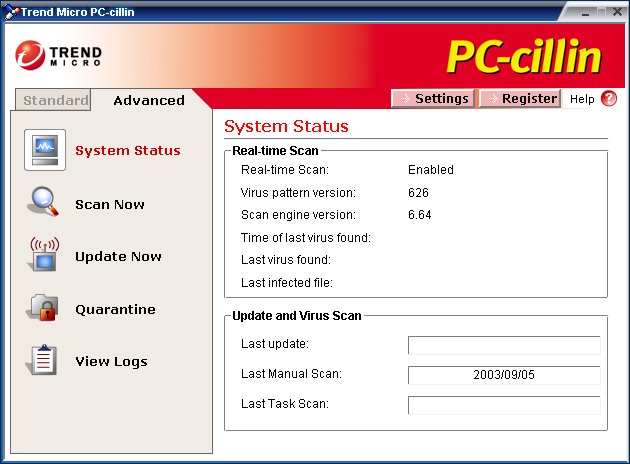This screenshot has width=630, height=464.
Task: Click the 'Update and Virus Scan' group title
Action: [297, 316]
